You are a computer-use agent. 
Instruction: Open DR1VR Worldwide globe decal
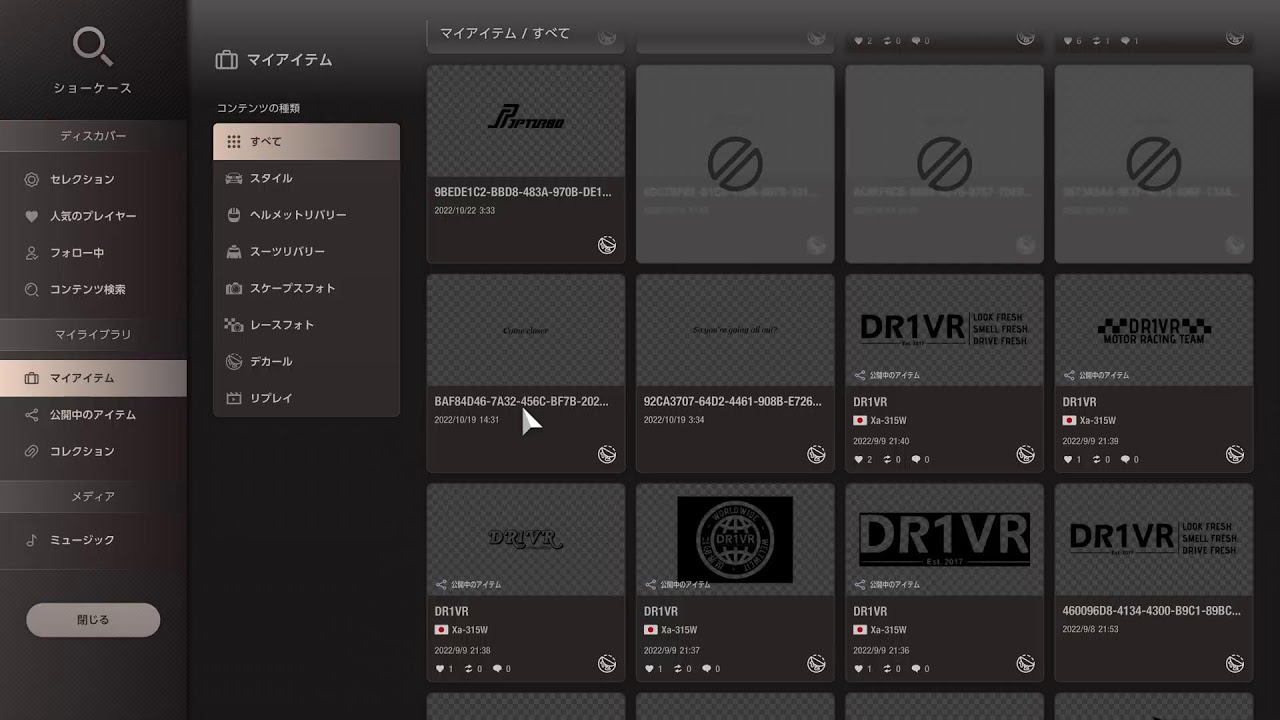tap(735, 540)
